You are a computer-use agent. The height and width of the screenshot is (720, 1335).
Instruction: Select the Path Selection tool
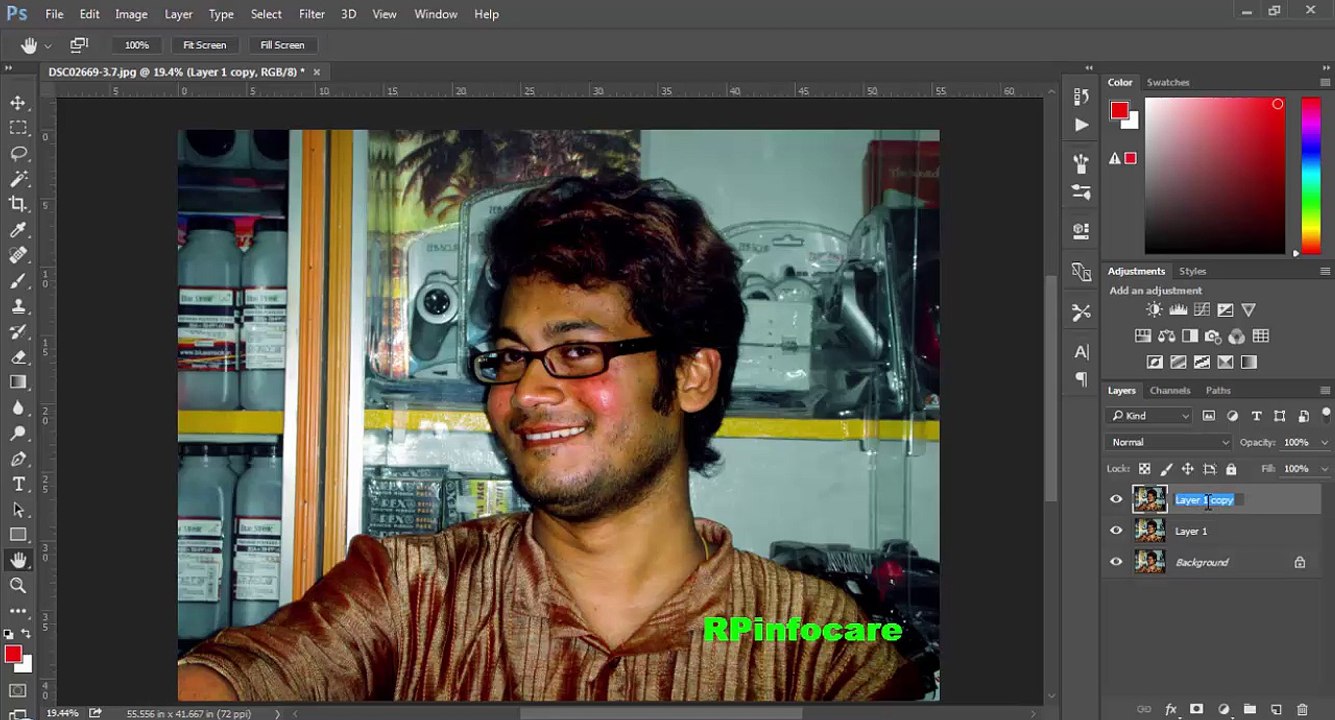coord(18,509)
